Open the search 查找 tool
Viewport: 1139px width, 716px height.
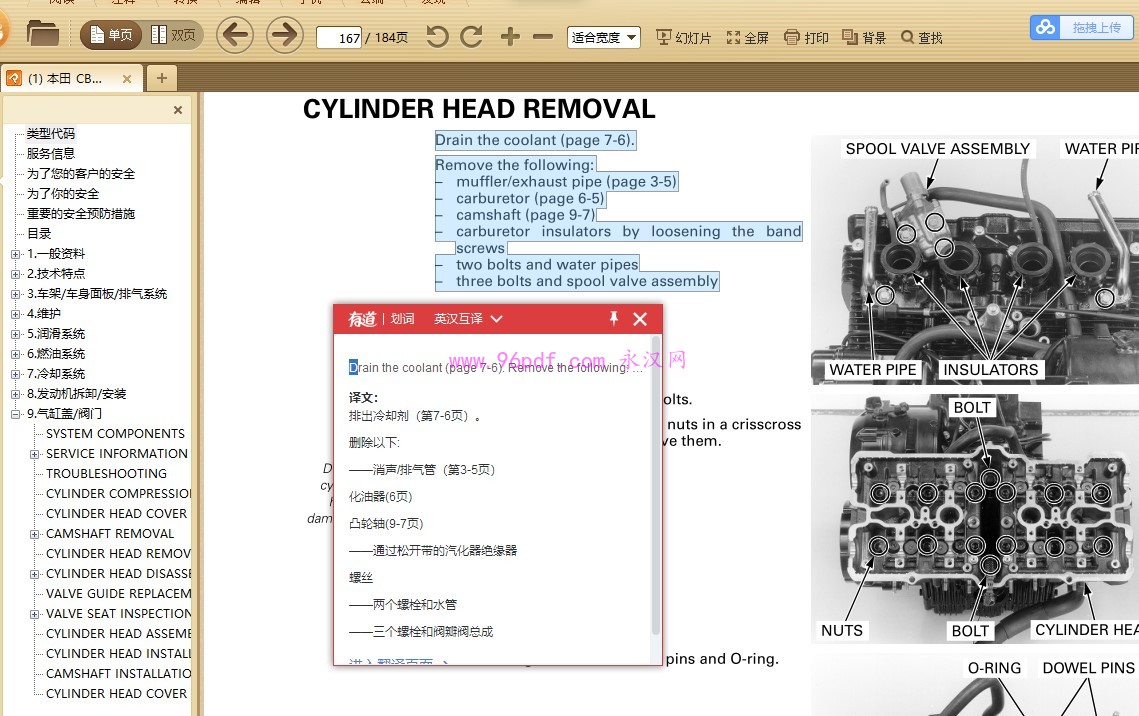(921, 37)
